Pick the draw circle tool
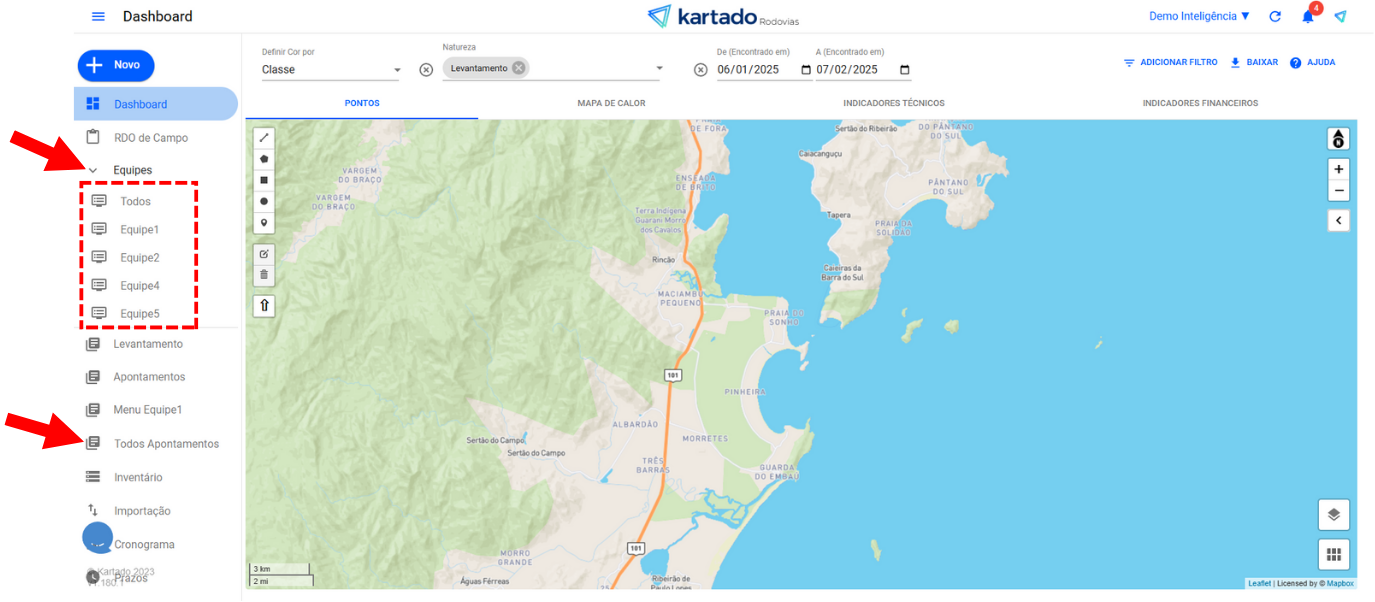1375x602 pixels. pos(264,201)
